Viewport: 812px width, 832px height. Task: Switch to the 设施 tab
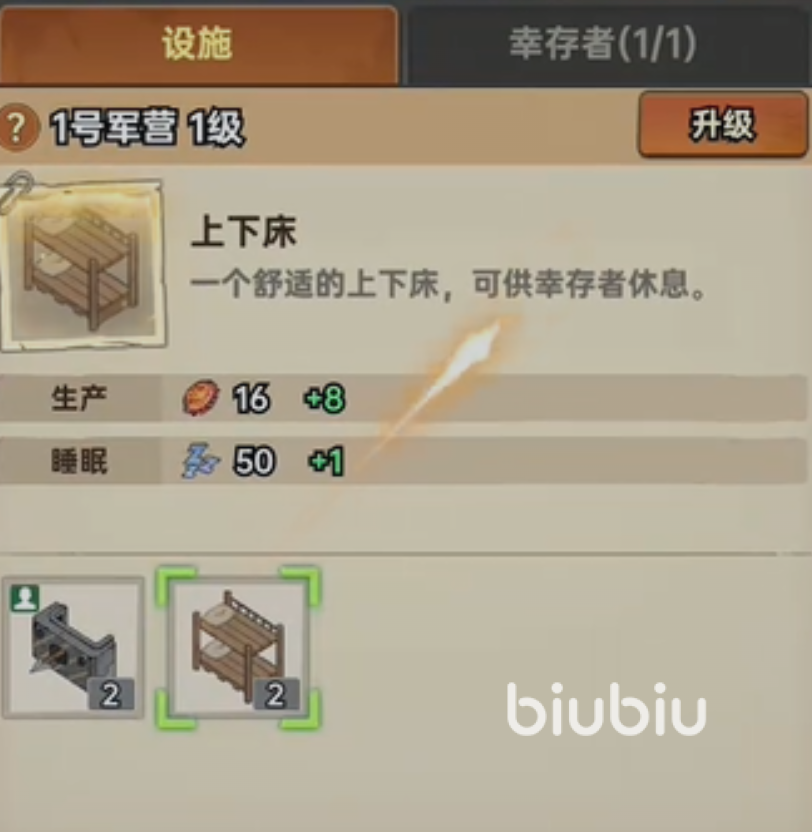tap(198, 44)
